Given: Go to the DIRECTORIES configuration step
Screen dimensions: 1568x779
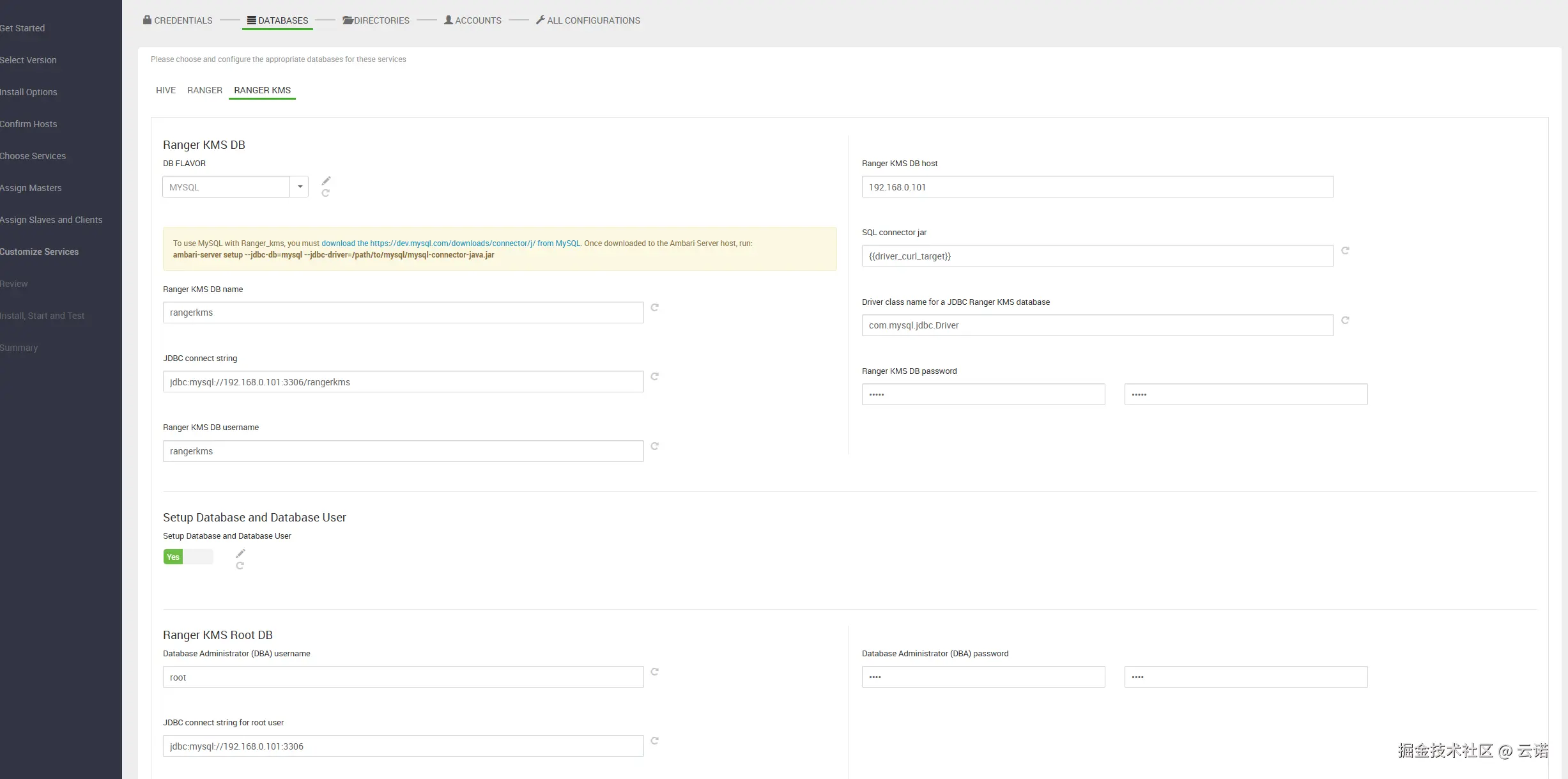Looking at the screenshot, I should (x=376, y=20).
